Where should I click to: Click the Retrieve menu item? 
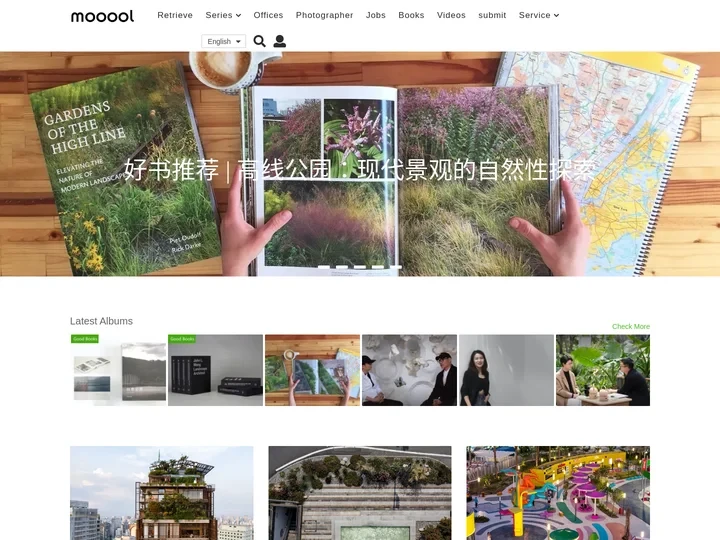(175, 15)
